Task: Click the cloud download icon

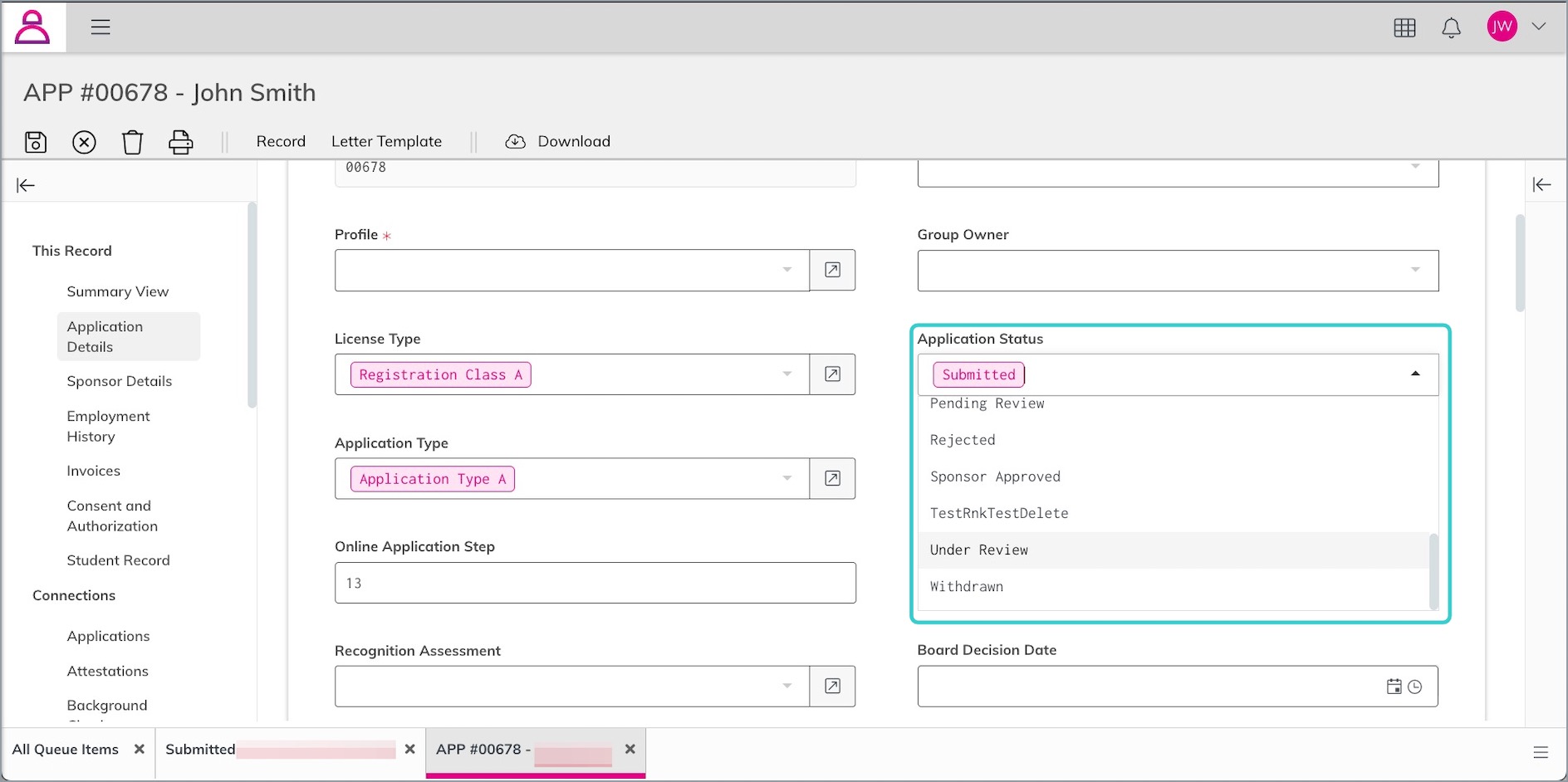Action: click(515, 141)
